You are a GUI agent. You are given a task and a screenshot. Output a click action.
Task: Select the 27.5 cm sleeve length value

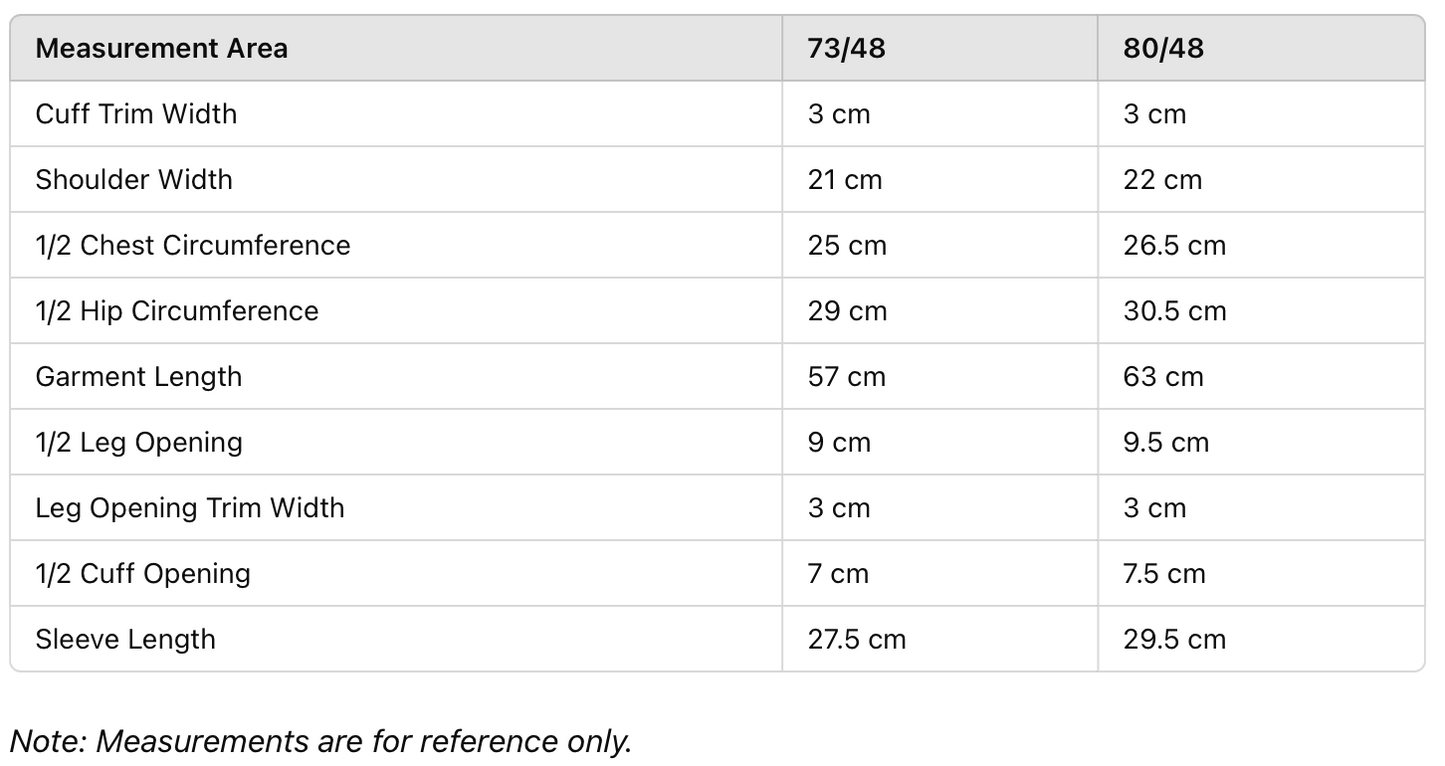[856, 639]
